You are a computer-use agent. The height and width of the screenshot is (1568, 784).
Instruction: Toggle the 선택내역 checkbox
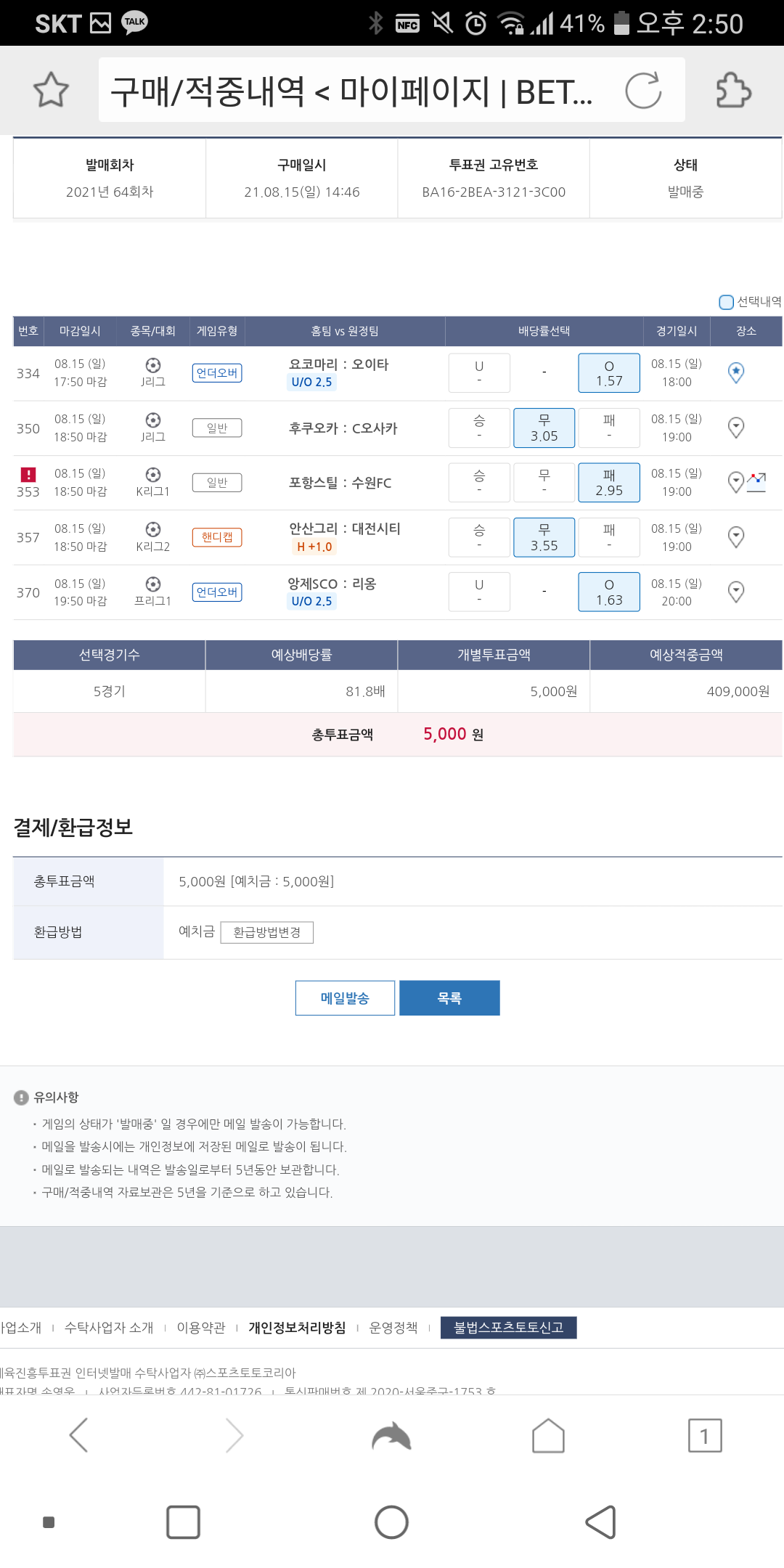726,302
